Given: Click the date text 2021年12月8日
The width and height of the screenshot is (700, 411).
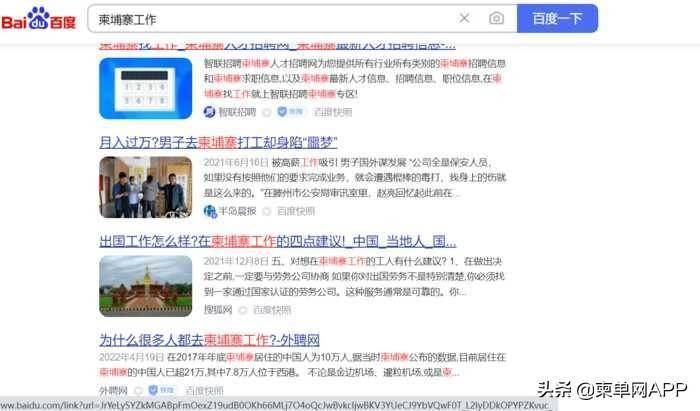Looking at the screenshot, I should (236, 261).
